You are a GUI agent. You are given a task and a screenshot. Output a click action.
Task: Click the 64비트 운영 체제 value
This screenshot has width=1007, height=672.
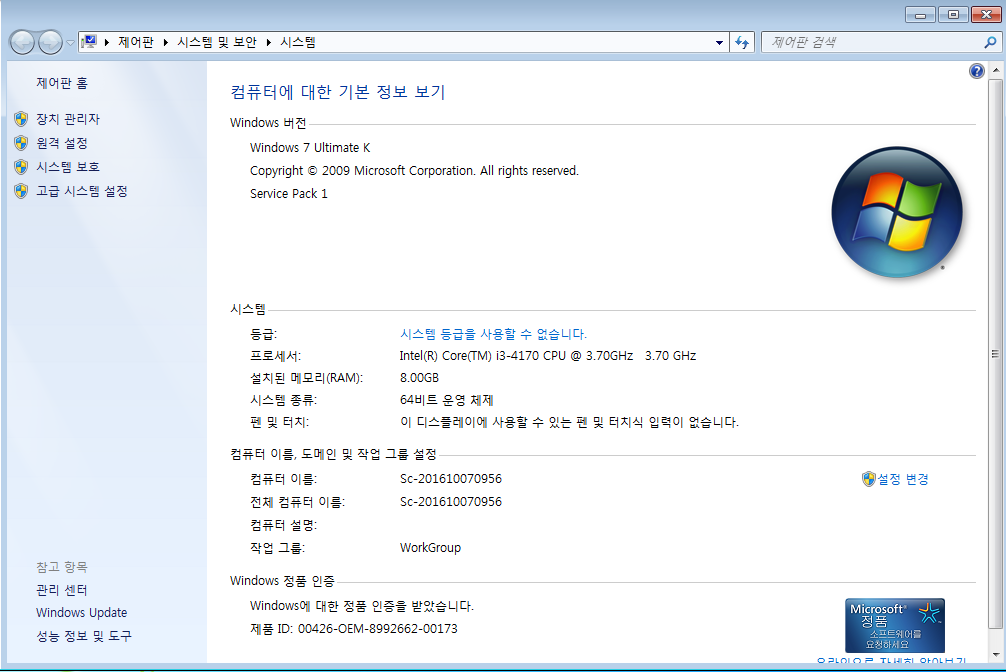tap(446, 400)
